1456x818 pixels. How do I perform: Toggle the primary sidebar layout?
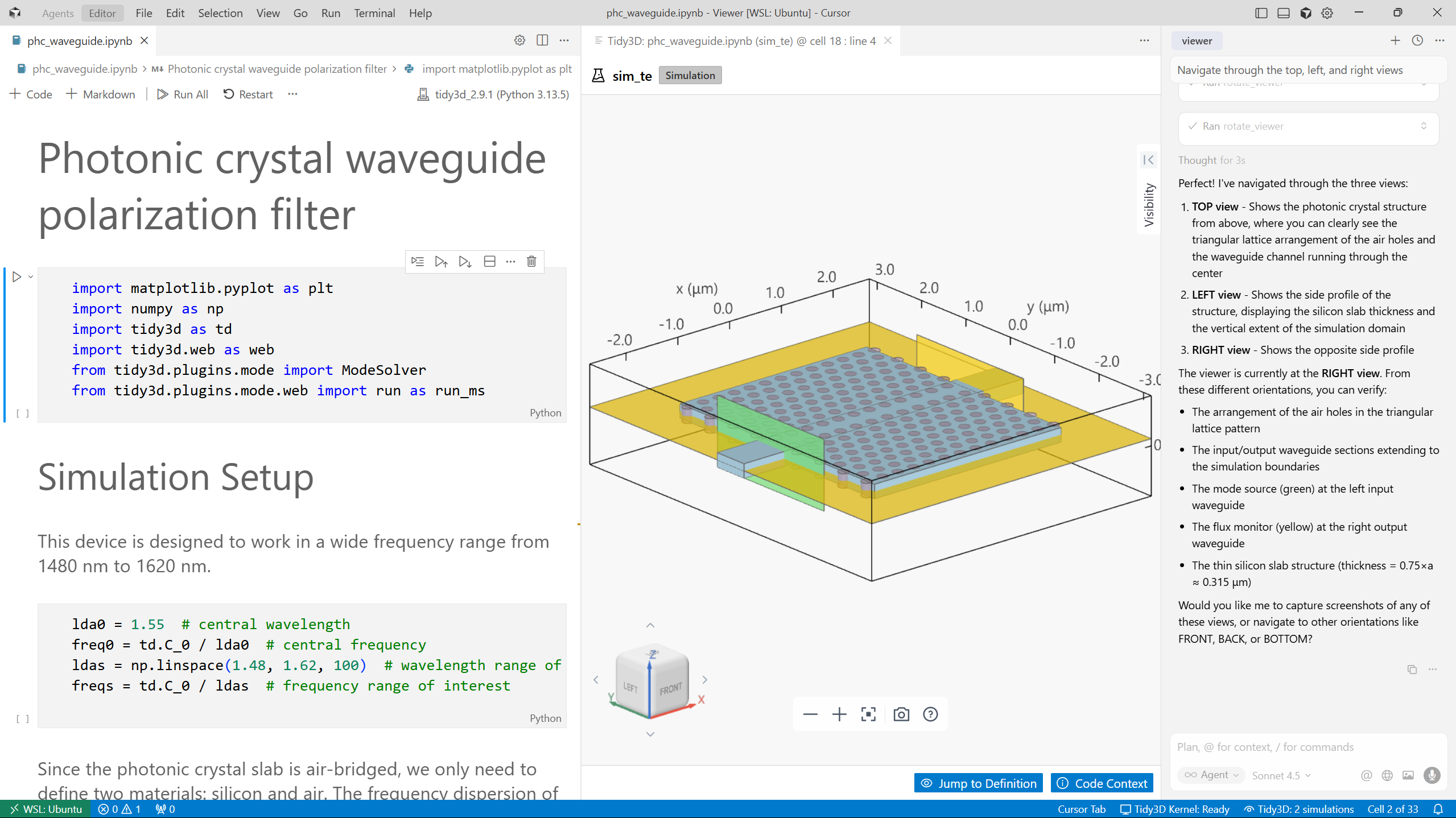click(x=1261, y=13)
